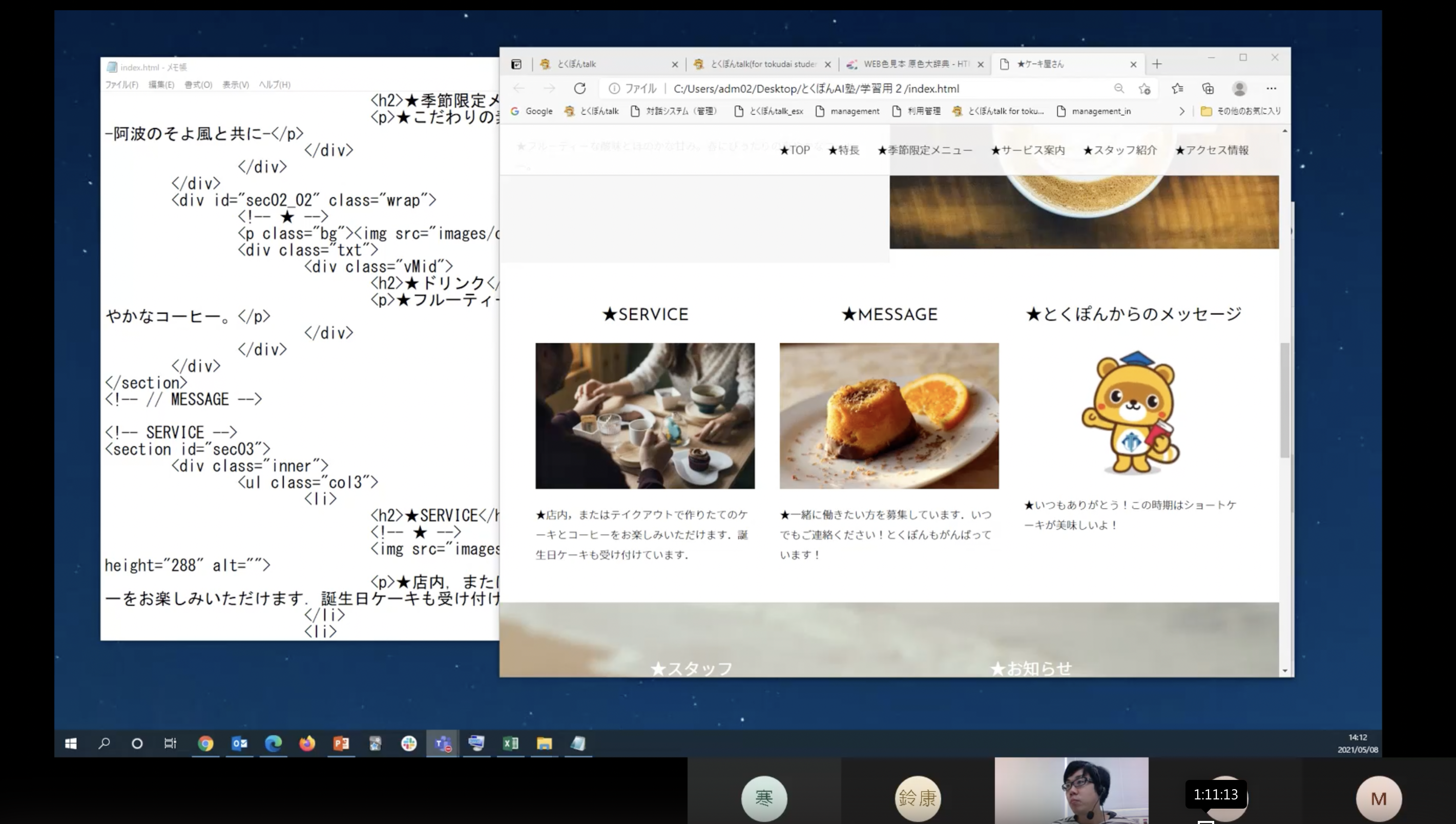Screen dimensions: 1456x824
Task: Switch to とくぽんtalk(for tokudai student) tab
Action: click(761, 64)
